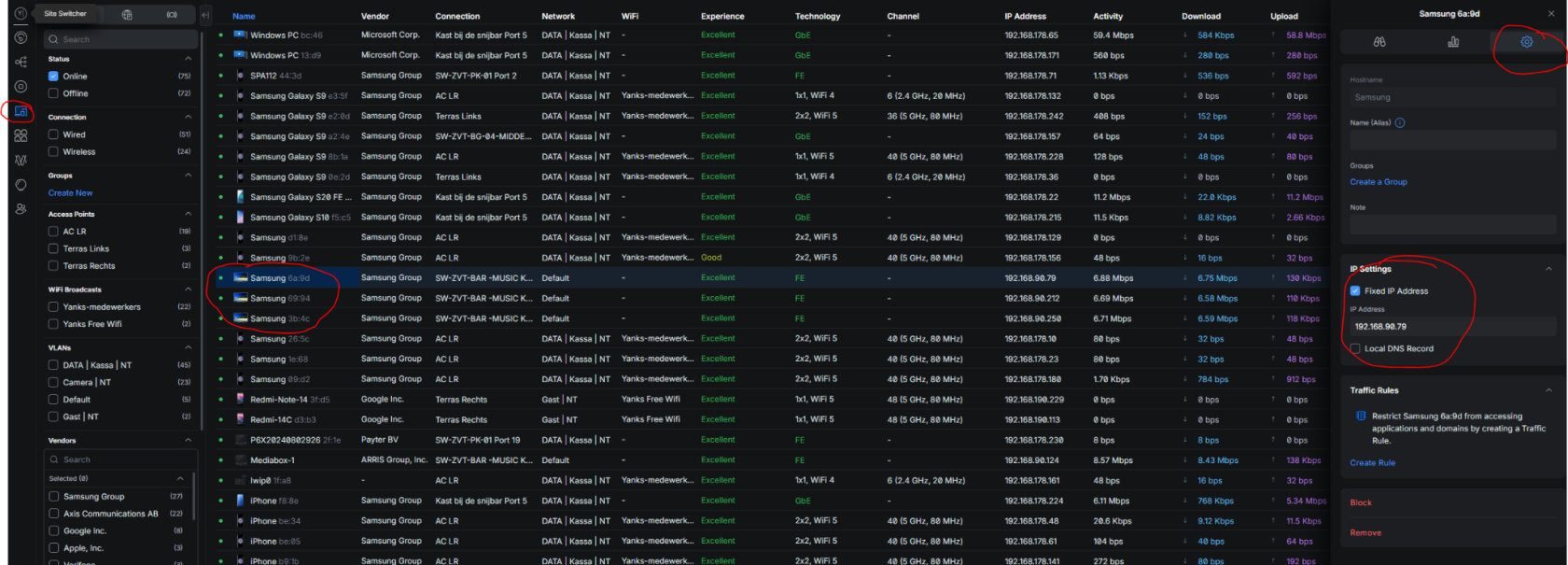Check the Wireless connection filter
This screenshot has width=1568, height=565.
point(54,151)
